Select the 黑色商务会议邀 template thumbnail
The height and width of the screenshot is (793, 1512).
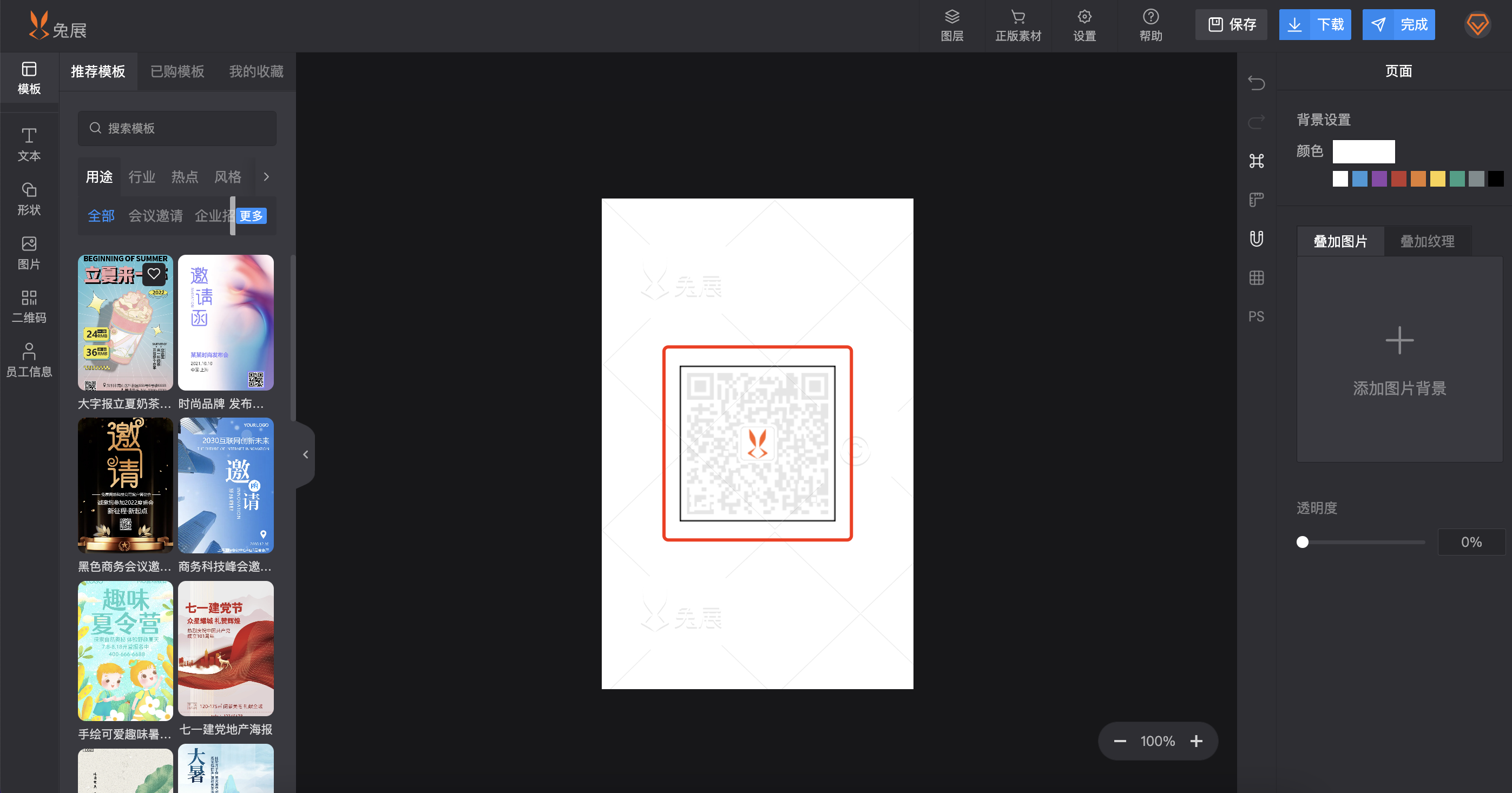(x=125, y=486)
